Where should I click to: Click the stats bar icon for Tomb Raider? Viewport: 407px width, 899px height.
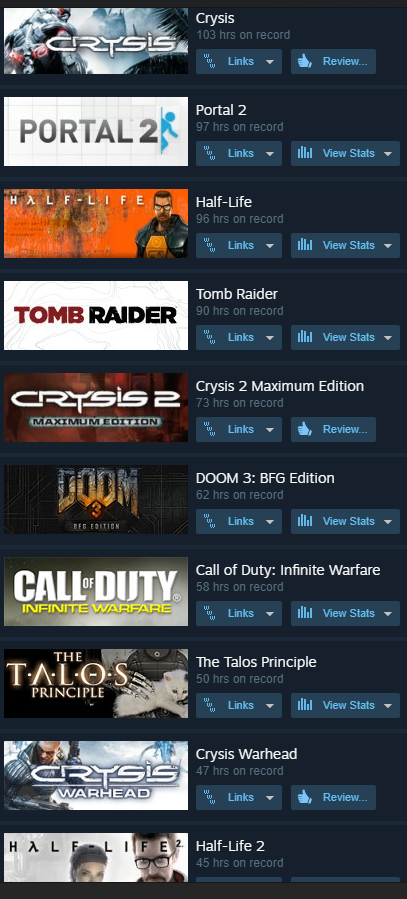coord(305,337)
